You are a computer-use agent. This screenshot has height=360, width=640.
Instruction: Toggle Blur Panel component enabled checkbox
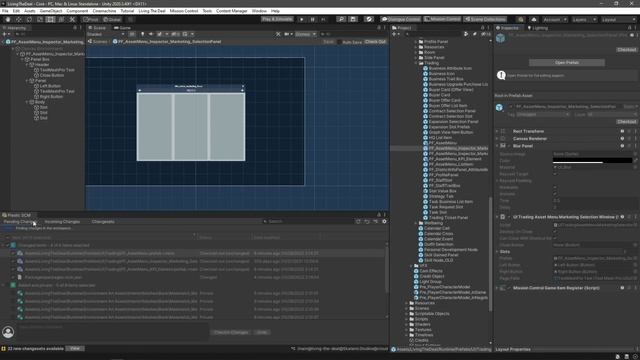tap(509, 146)
